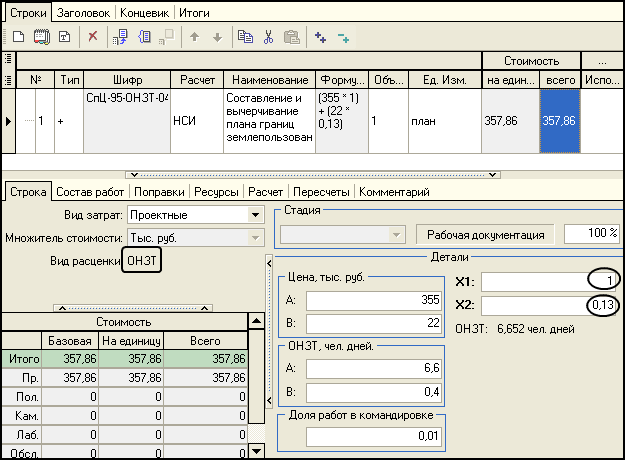
Task: Click the cell СпЦ-95-ОНЗТ-04 in Шифр column
Action: point(127,121)
